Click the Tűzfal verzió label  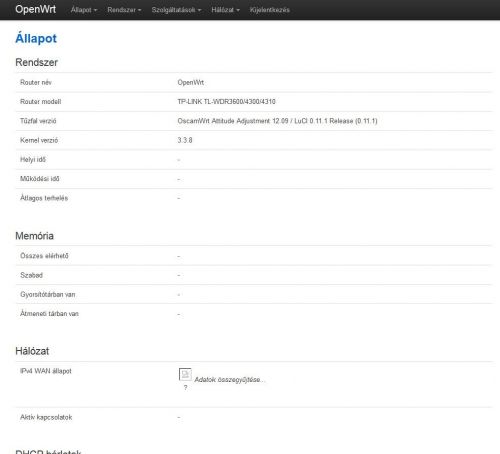(38, 121)
